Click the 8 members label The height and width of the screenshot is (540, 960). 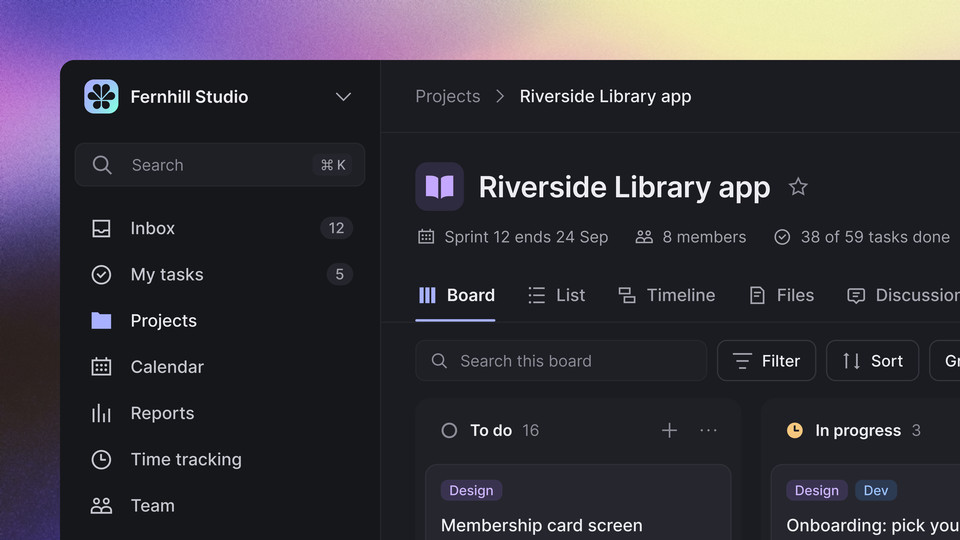(704, 237)
